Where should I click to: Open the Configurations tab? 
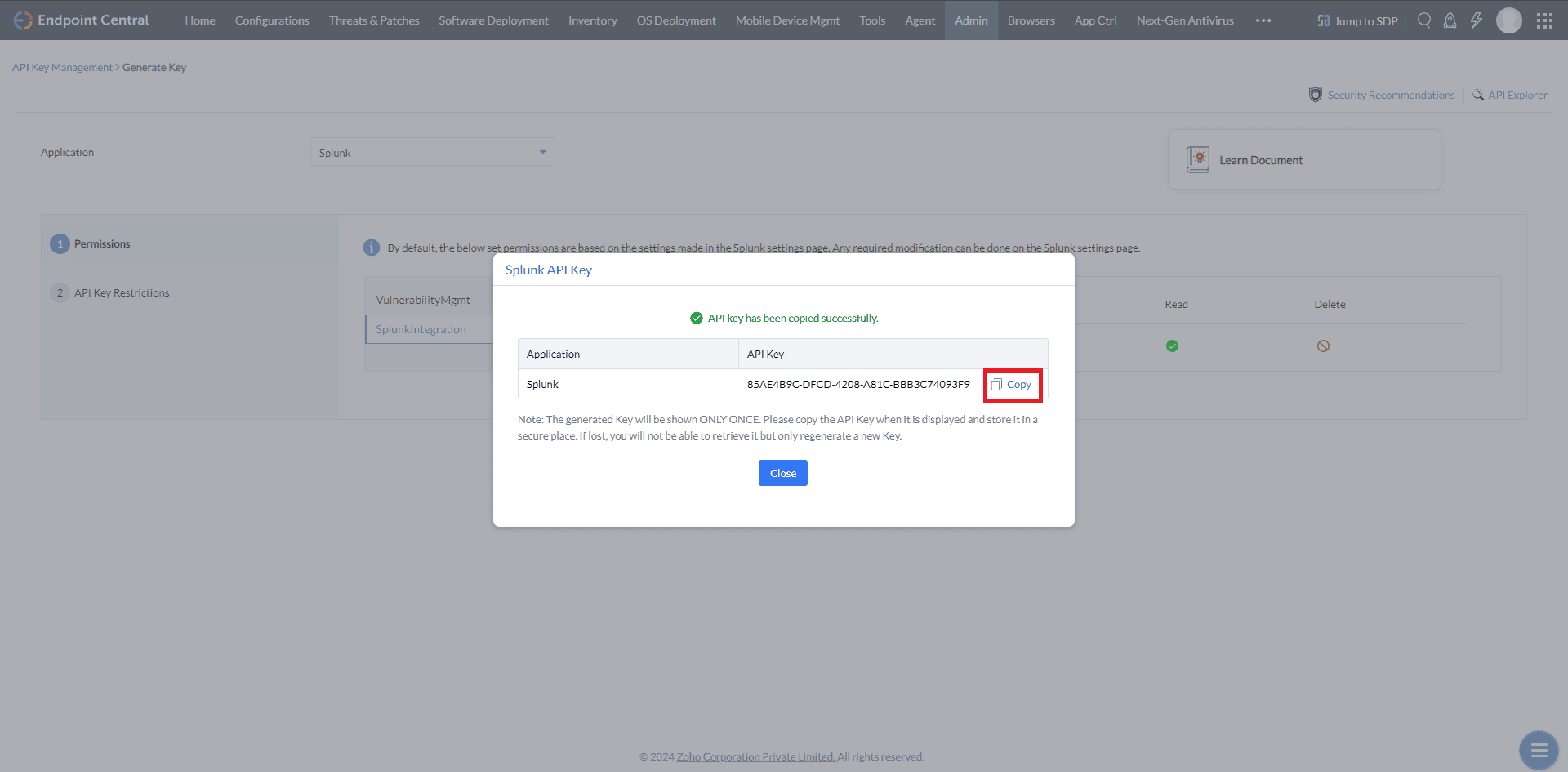click(272, 20)
